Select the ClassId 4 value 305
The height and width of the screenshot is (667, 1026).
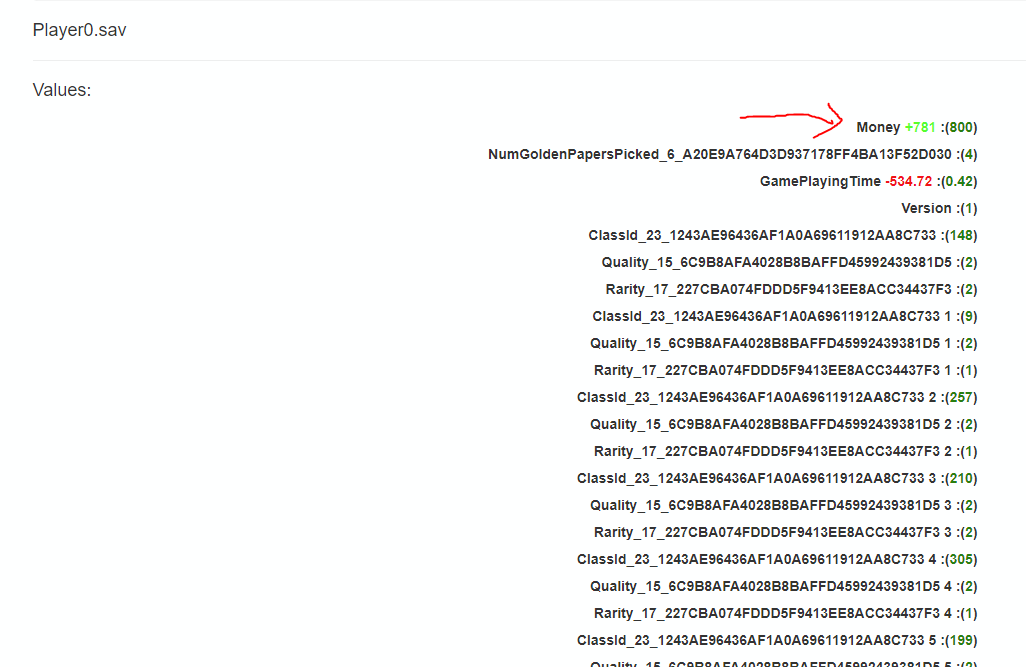(961, 559)
